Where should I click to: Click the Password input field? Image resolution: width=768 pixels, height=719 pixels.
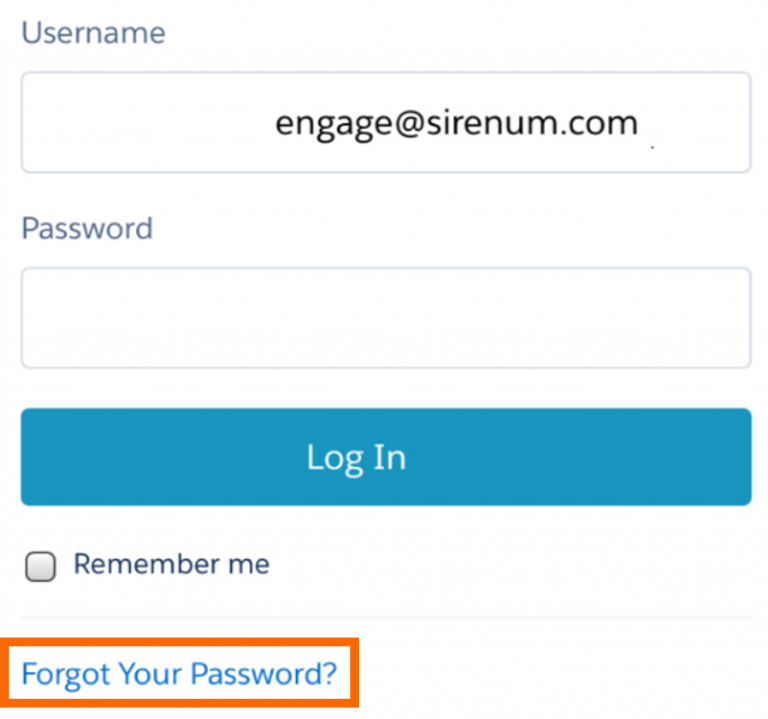tap(385, 317)
